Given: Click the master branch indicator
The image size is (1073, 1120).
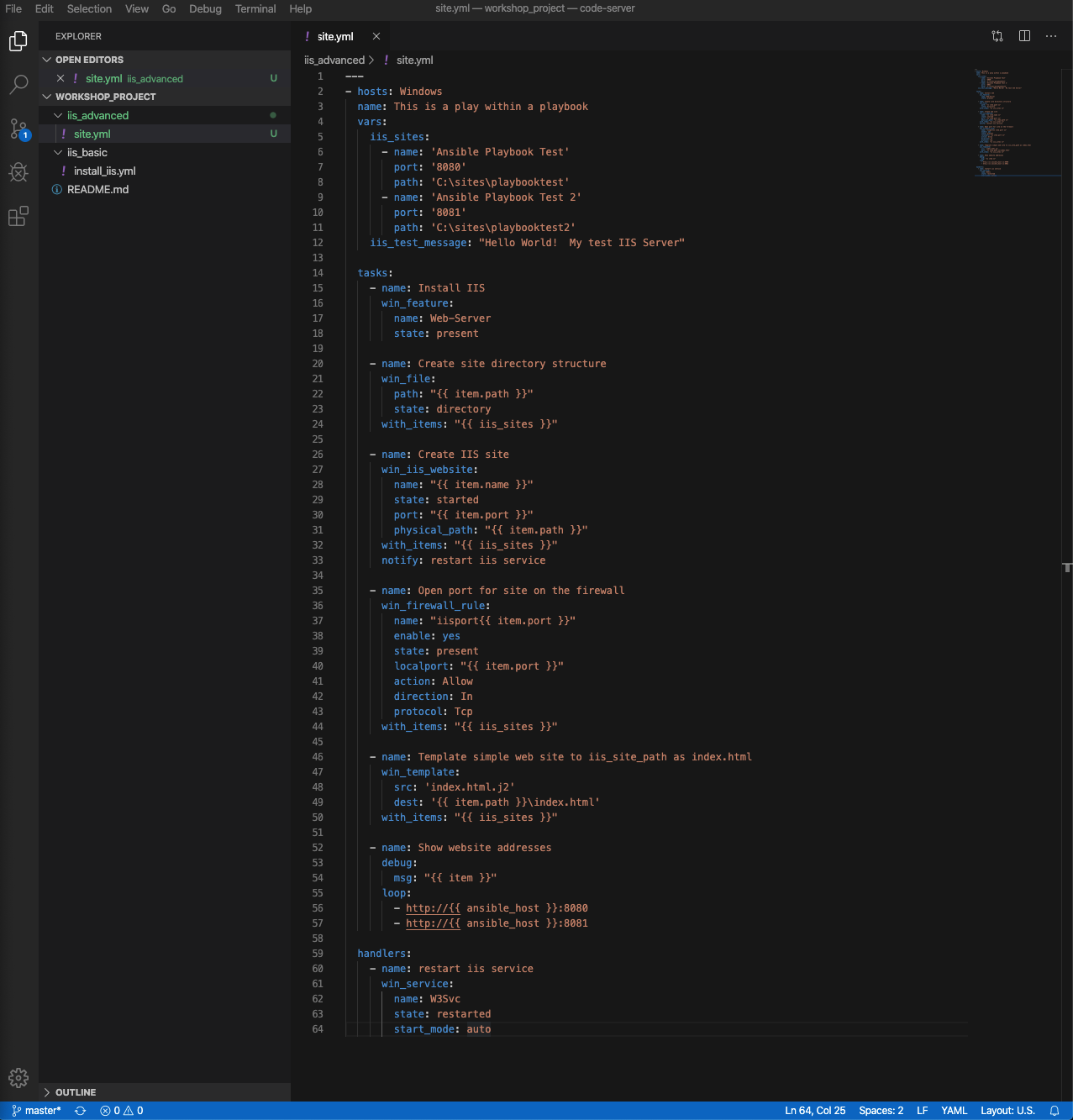Looking at the screenshot, I should point(37,1111).
